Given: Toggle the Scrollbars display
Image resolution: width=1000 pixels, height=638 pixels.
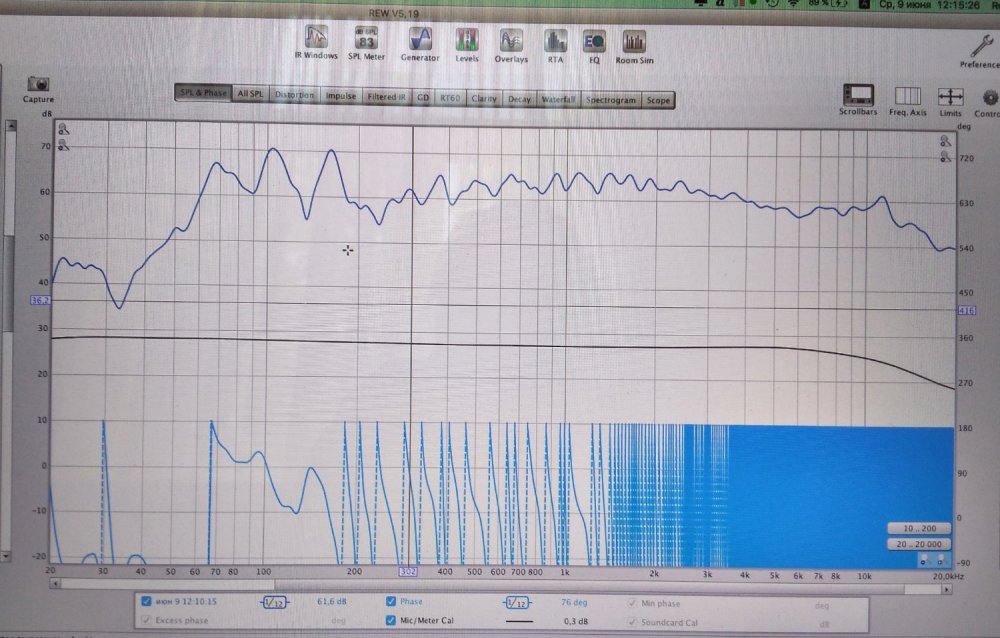Looking at the screenshot, I should [858, 97].
